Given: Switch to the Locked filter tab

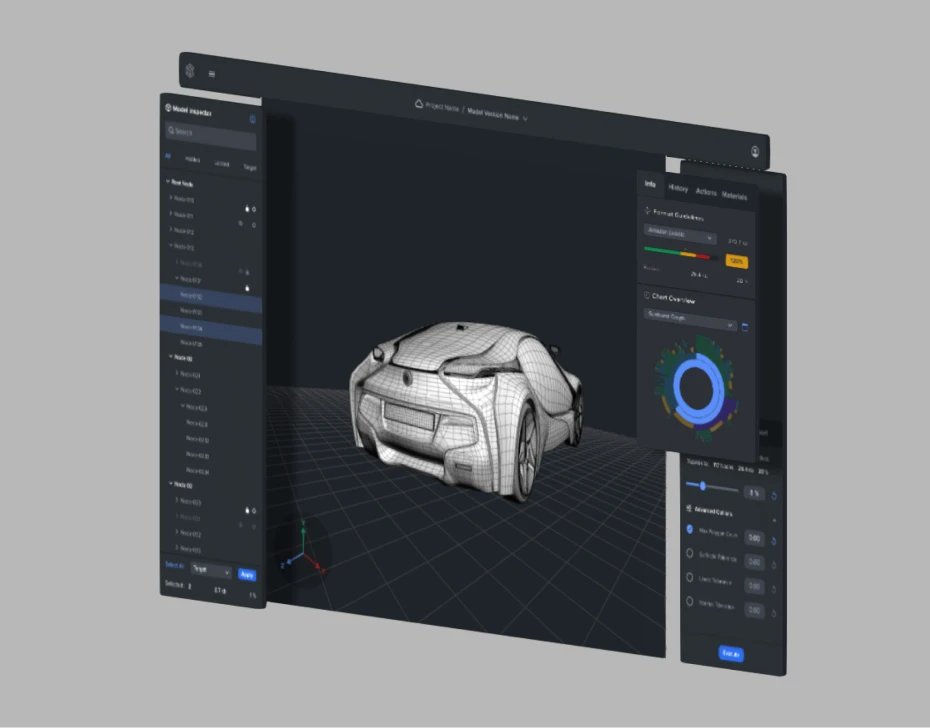Looking at the screenshot, I should [x=221, y=163].
